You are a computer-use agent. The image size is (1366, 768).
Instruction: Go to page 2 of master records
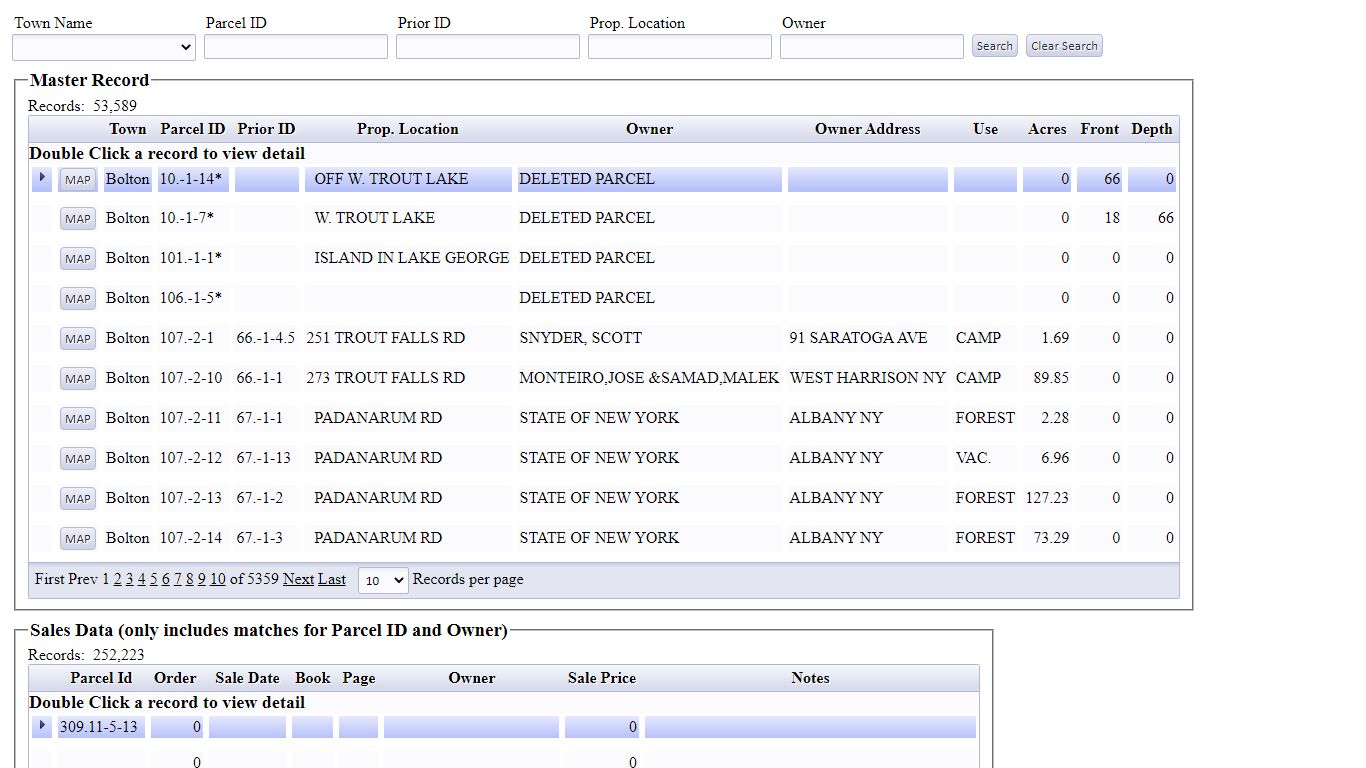point(118,579)
